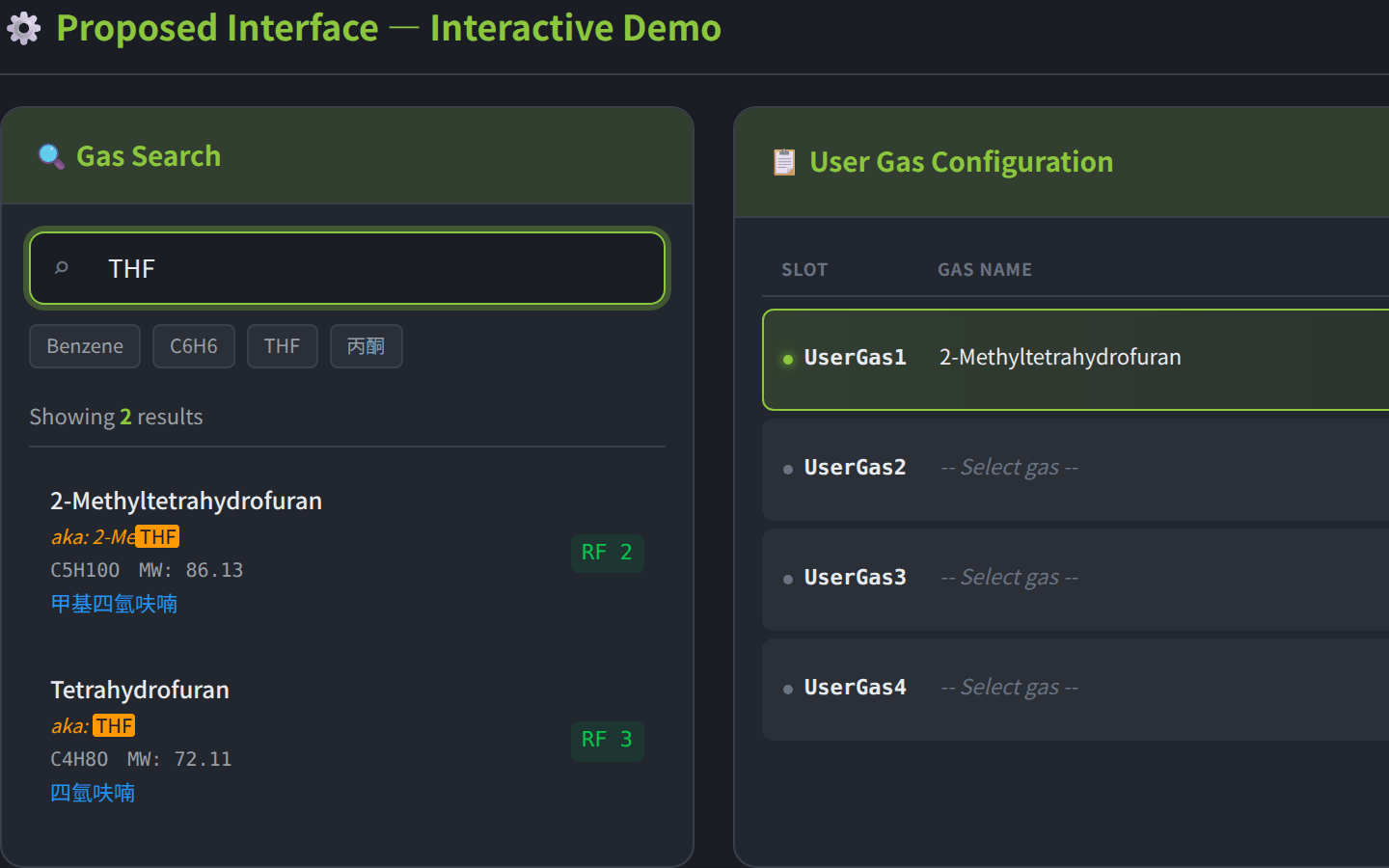The image size is (1389, 868).
Task: Click the green status dot of UserGas1
Action: click(x=788, y=360)
